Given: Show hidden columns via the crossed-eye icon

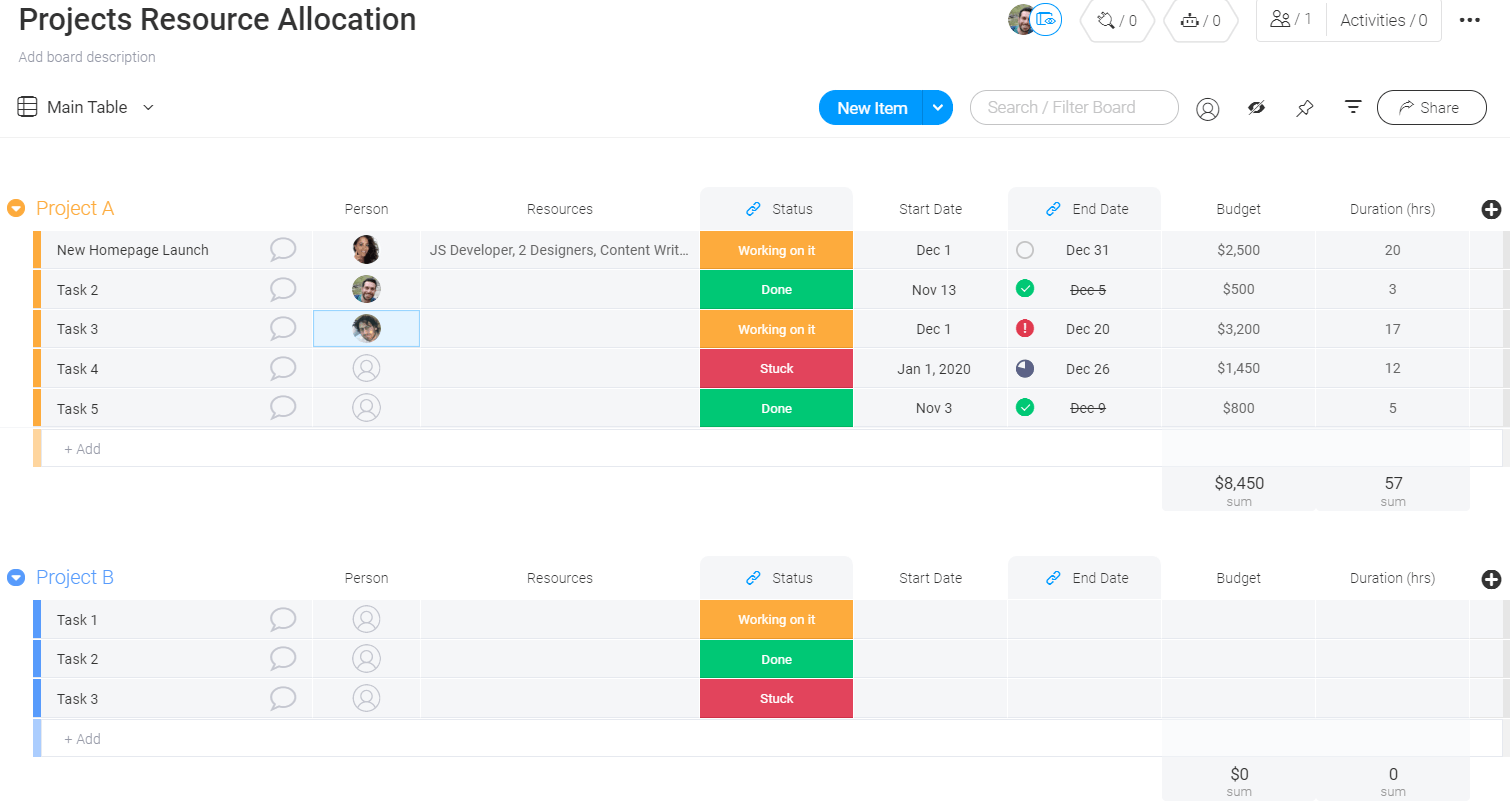Looking at the screenshot, I should pos(1256,107).
